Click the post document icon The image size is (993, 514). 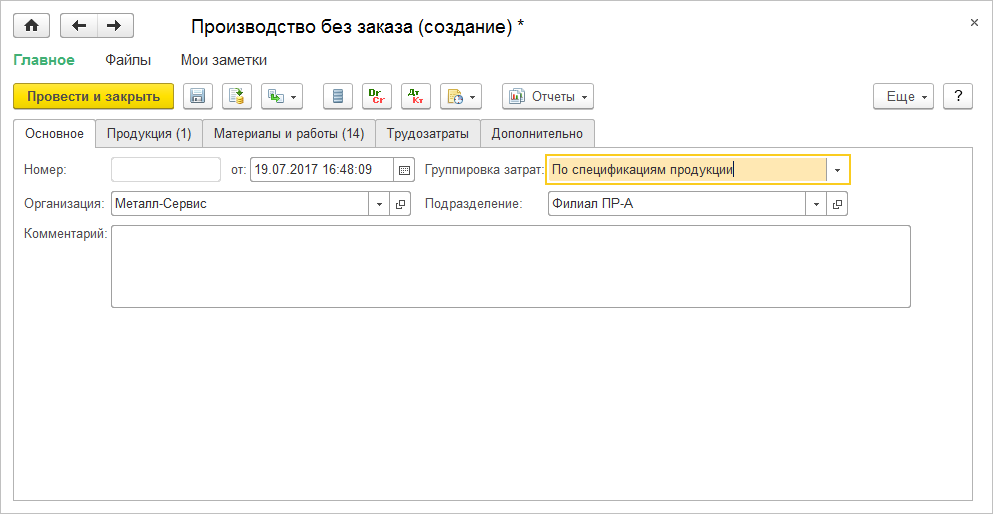(x=237, y=96)
